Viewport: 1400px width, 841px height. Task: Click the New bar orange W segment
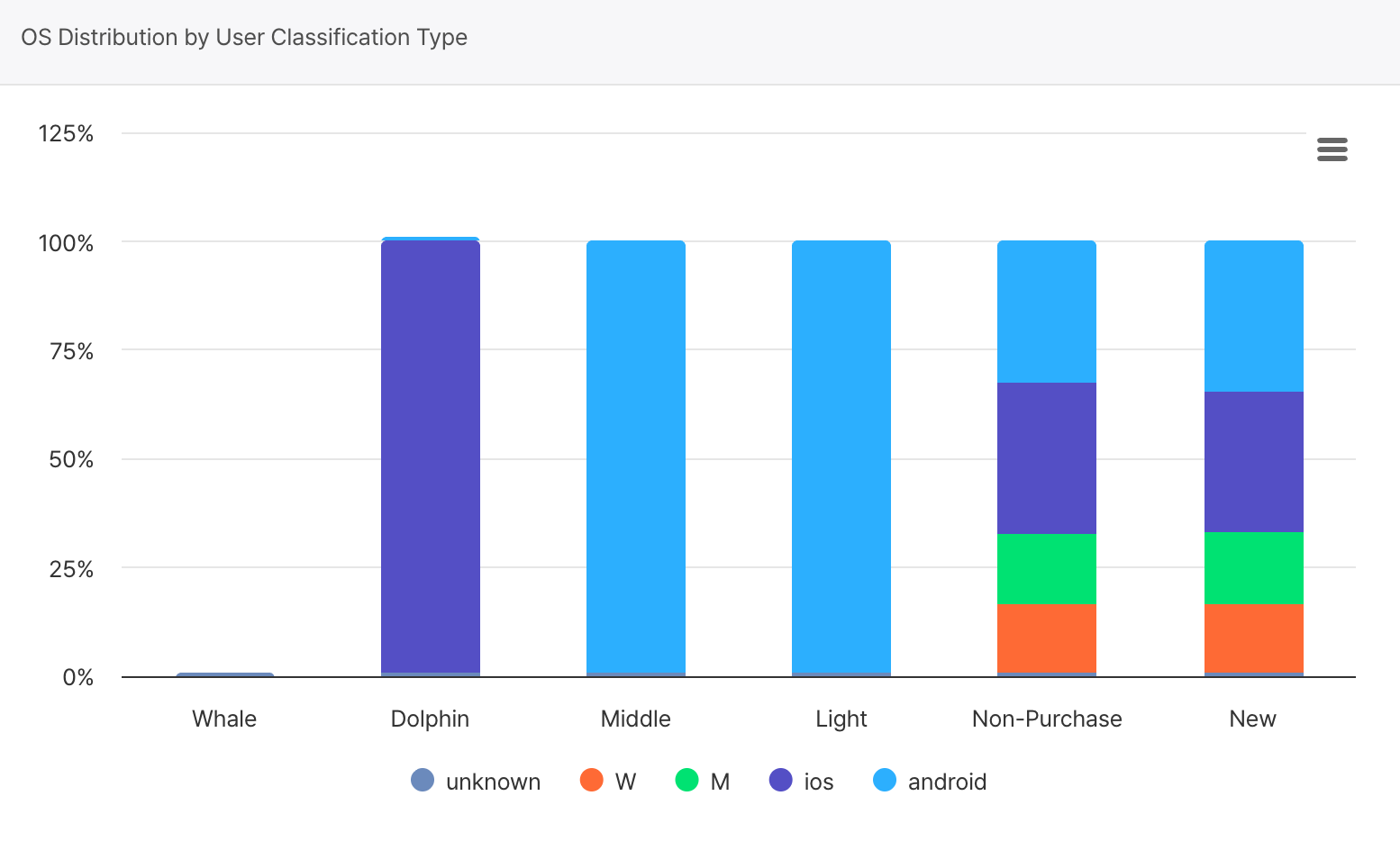(x=1254, y=638)
